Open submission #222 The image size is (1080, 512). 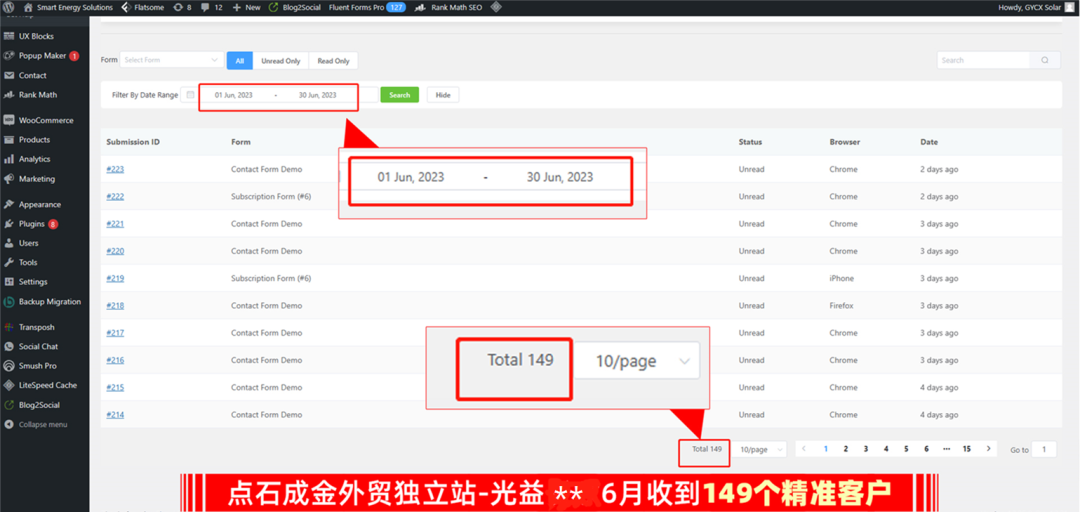click(115, 196)
